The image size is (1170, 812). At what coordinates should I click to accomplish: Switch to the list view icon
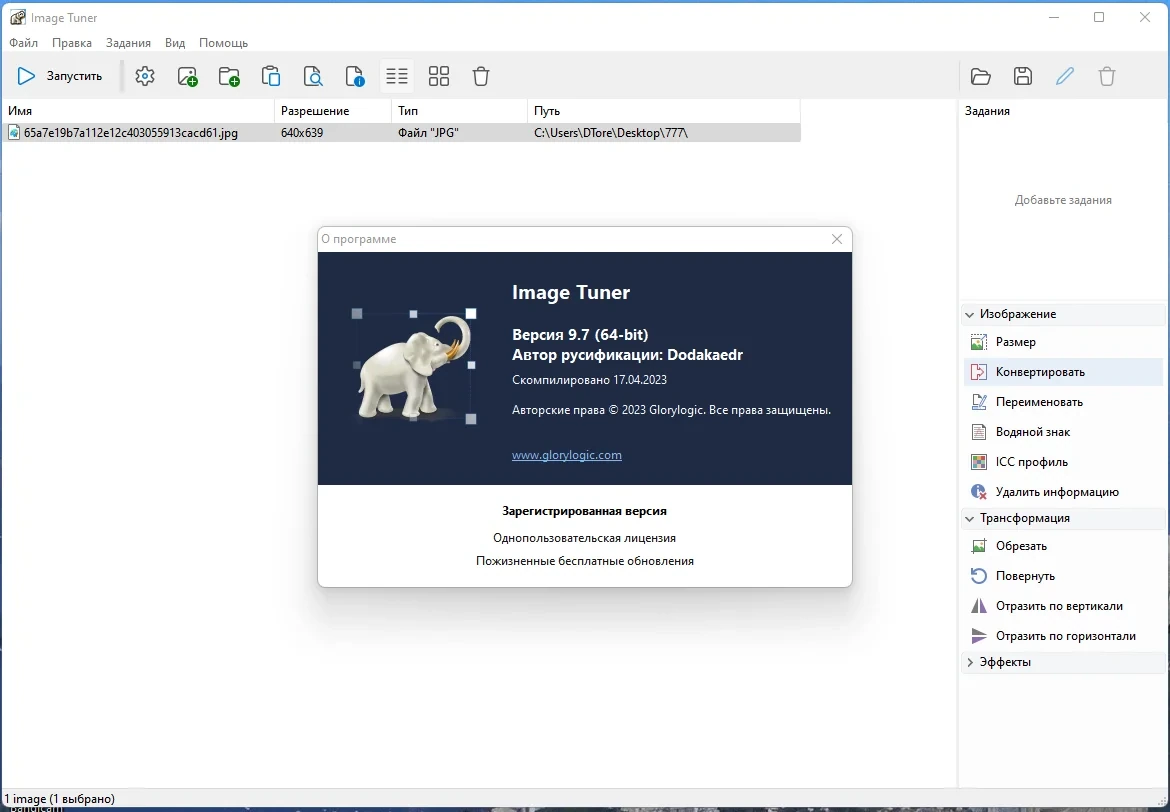click(397, 76)
